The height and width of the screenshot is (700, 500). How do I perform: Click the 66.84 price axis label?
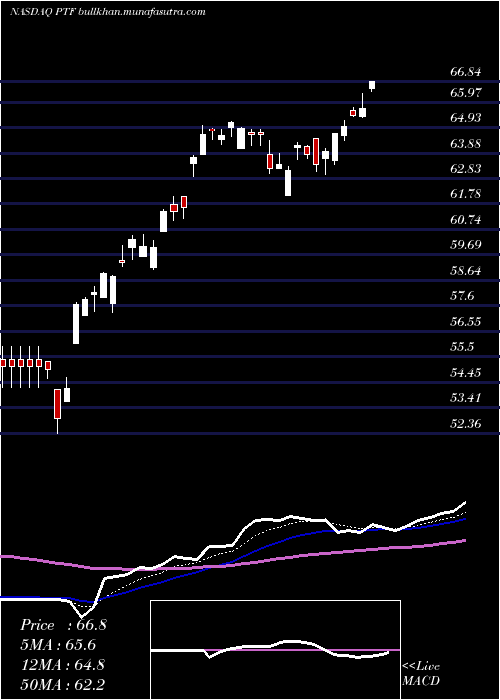click(464, 72)
